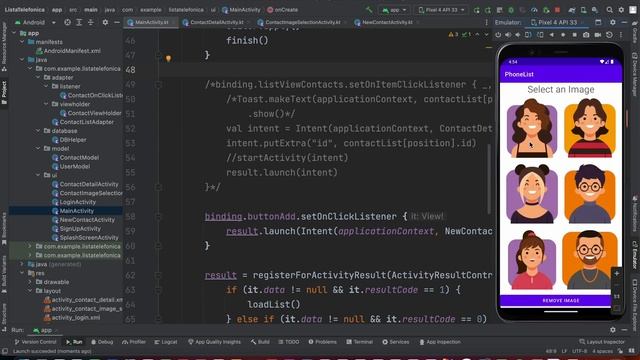Open Pixel 4 API 33 device dropdown
The width and height of the screenshot is (640, 360).
click(441, 10)
